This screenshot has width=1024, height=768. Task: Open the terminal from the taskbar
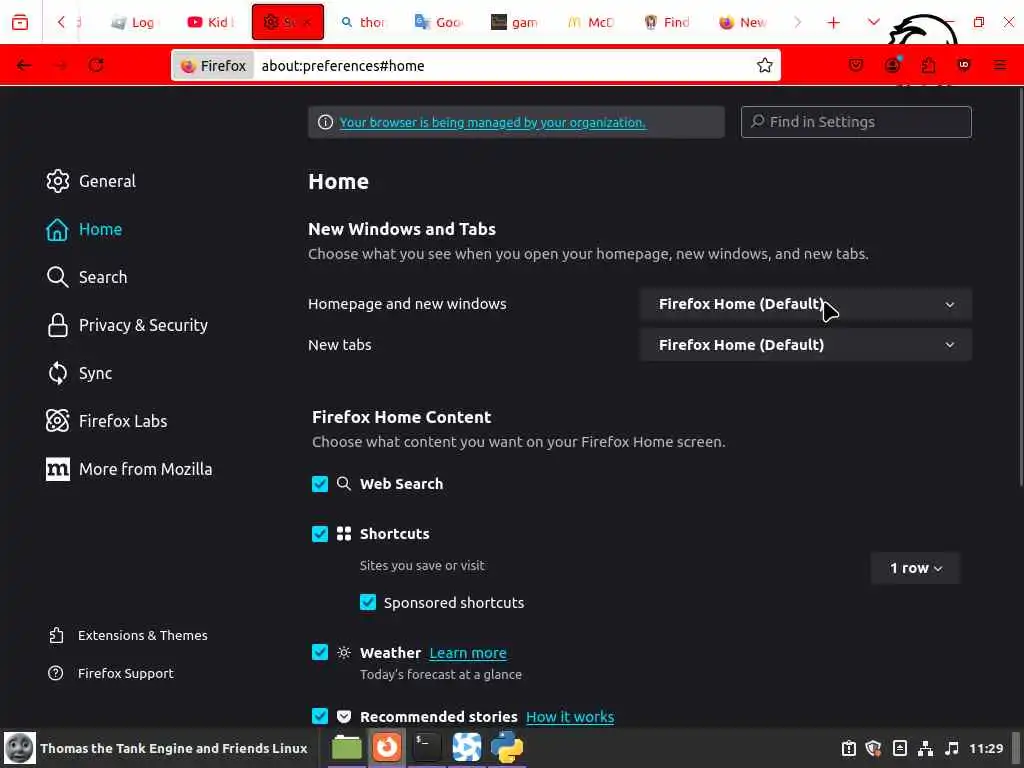[427, 748]
